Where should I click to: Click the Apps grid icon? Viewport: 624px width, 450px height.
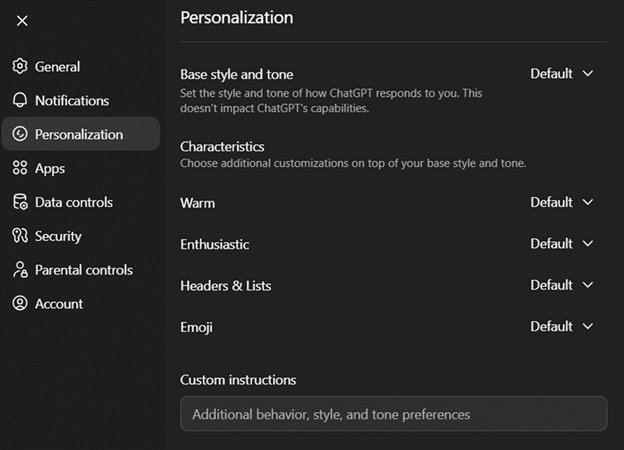click(20, 168)
